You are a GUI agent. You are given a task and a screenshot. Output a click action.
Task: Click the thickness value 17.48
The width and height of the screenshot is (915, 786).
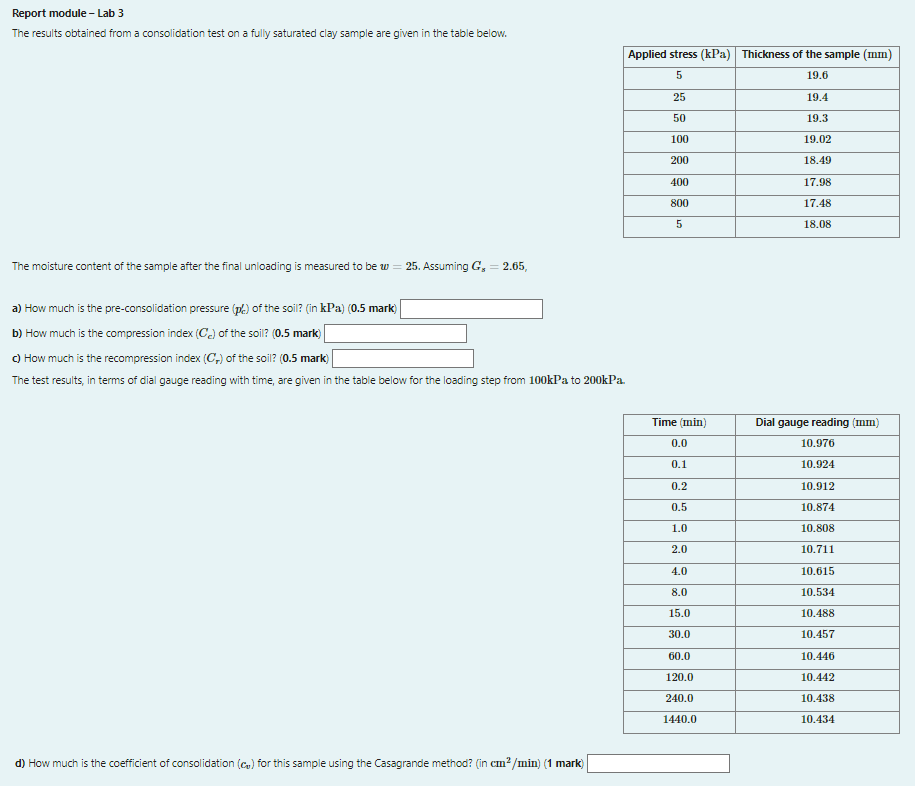coord(816,203)
